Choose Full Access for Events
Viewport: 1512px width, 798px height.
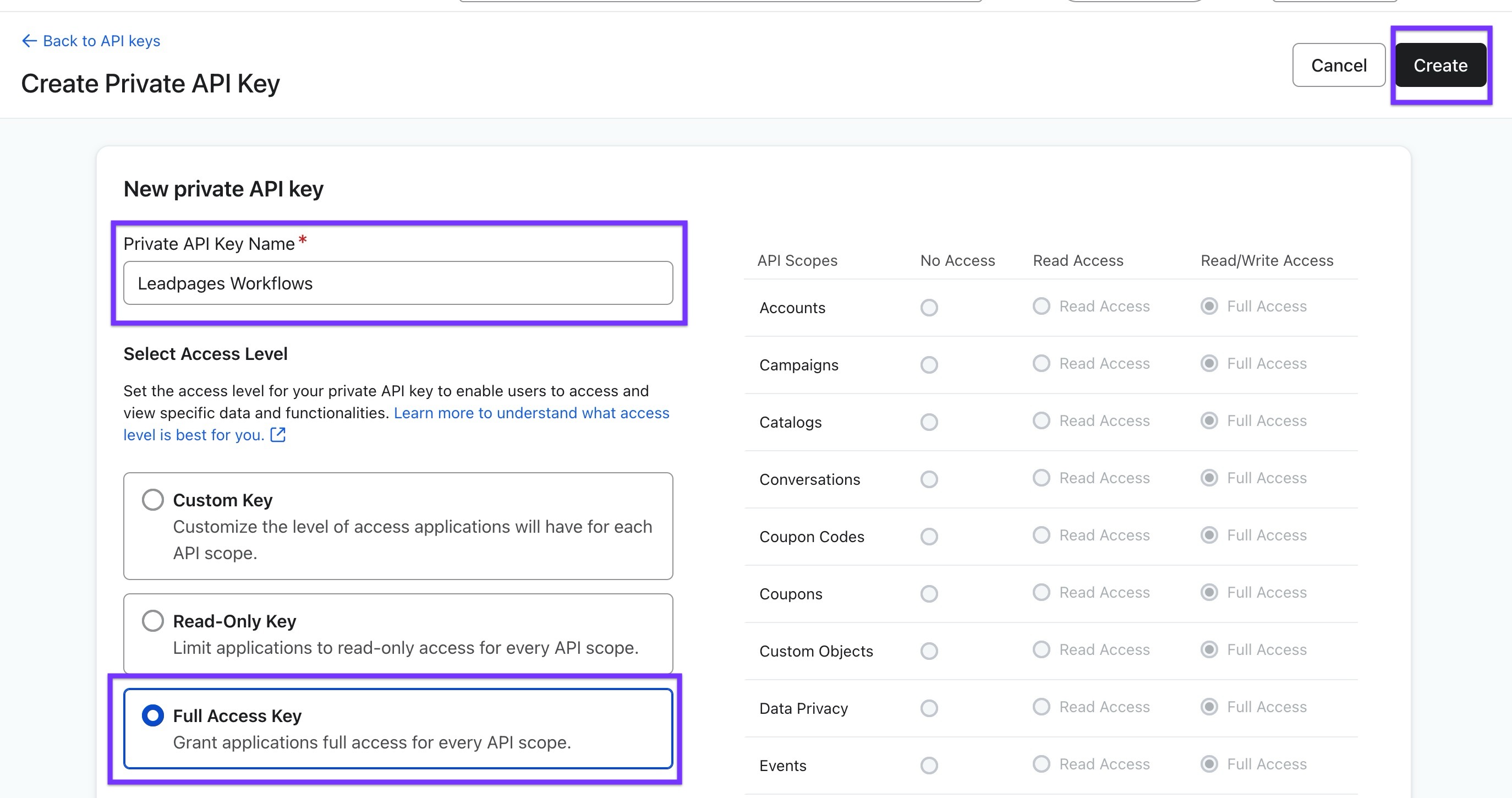1209,764
